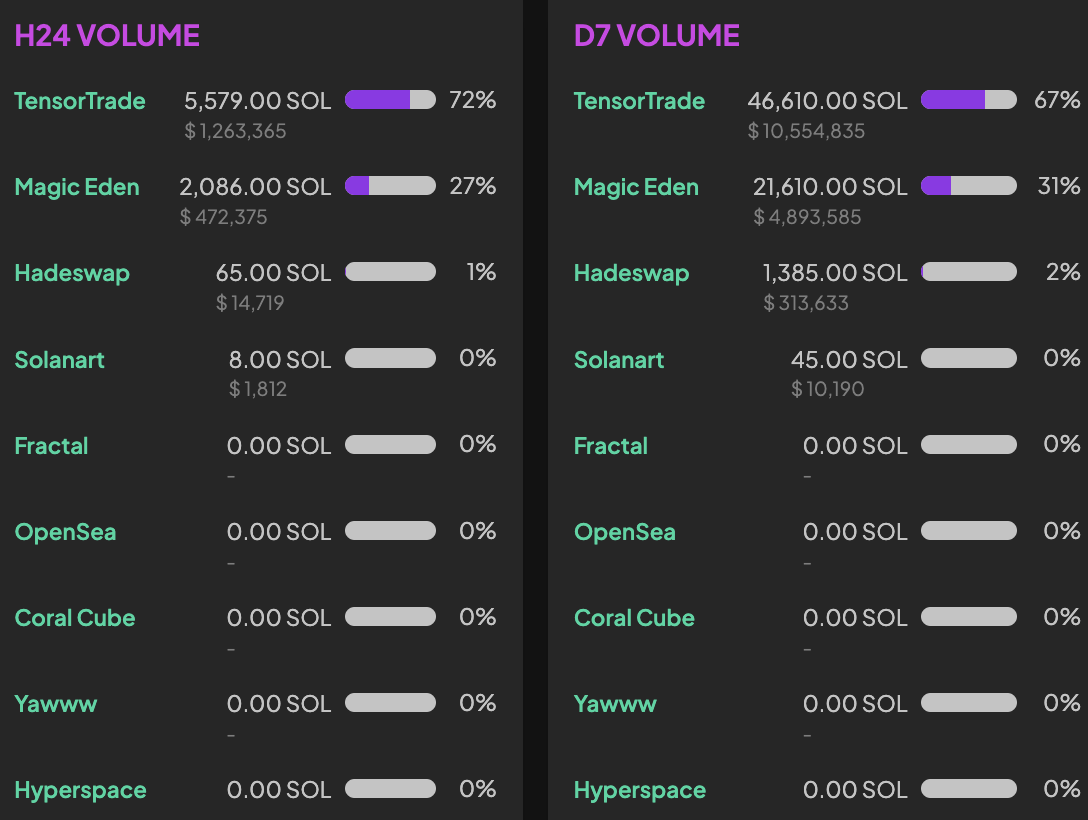Click Yawww in H24 Volume panel

56,704
